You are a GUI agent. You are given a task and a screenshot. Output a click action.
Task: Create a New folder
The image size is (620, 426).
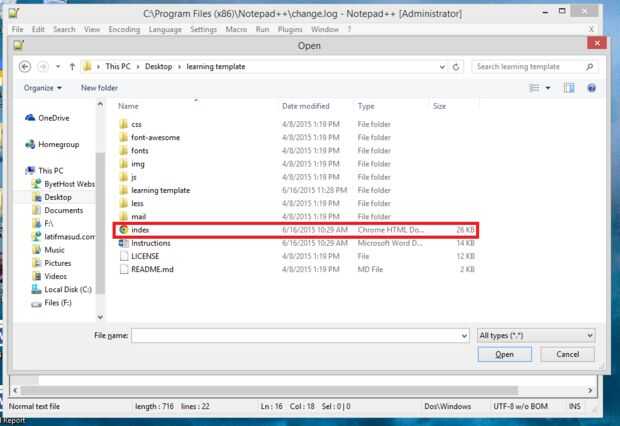pos(99,88)
